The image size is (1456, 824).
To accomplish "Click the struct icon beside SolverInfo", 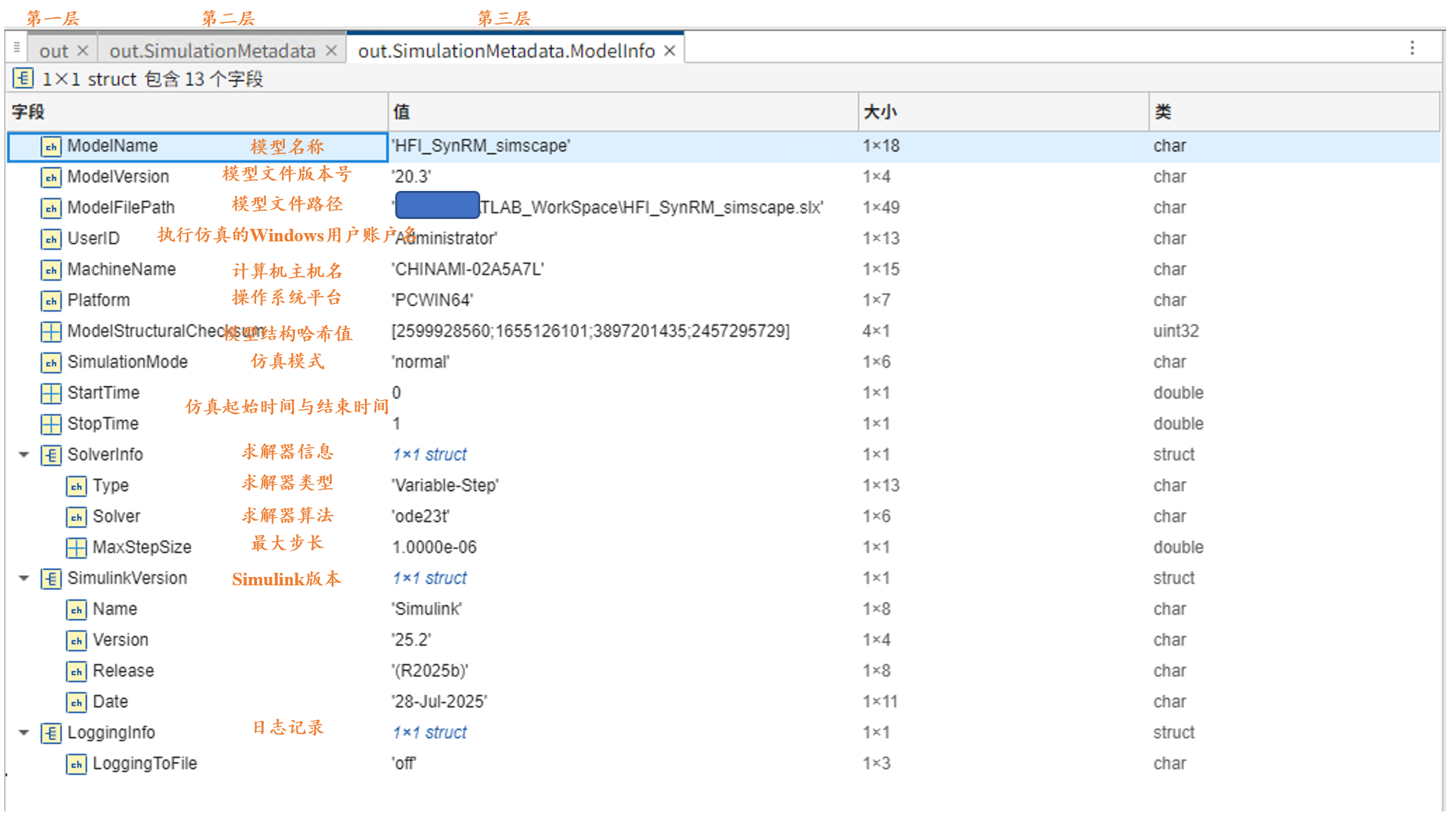I will [51, 456].
